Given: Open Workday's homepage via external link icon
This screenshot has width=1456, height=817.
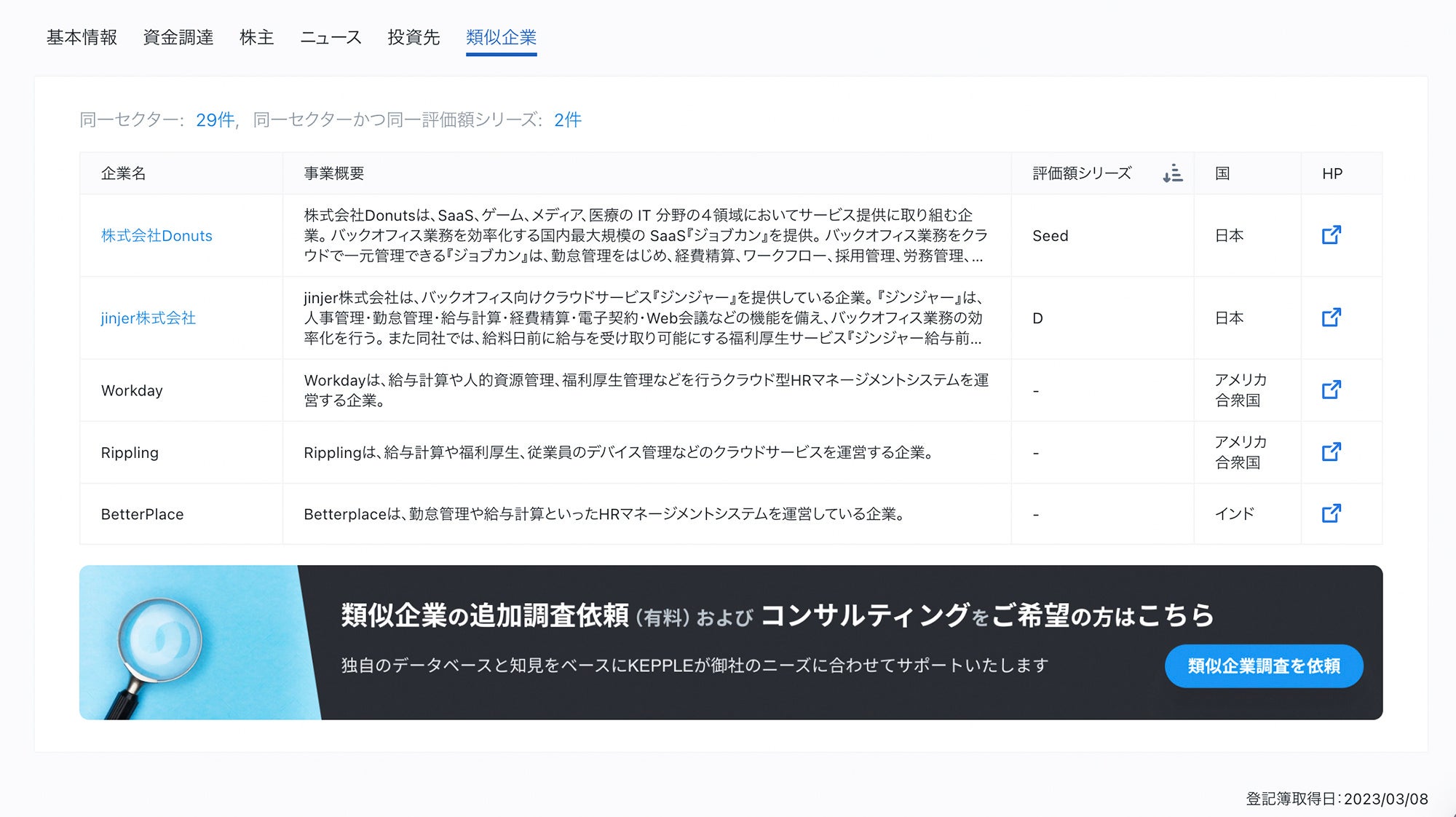Looking at the screenshot, I should click(1332, 390).
